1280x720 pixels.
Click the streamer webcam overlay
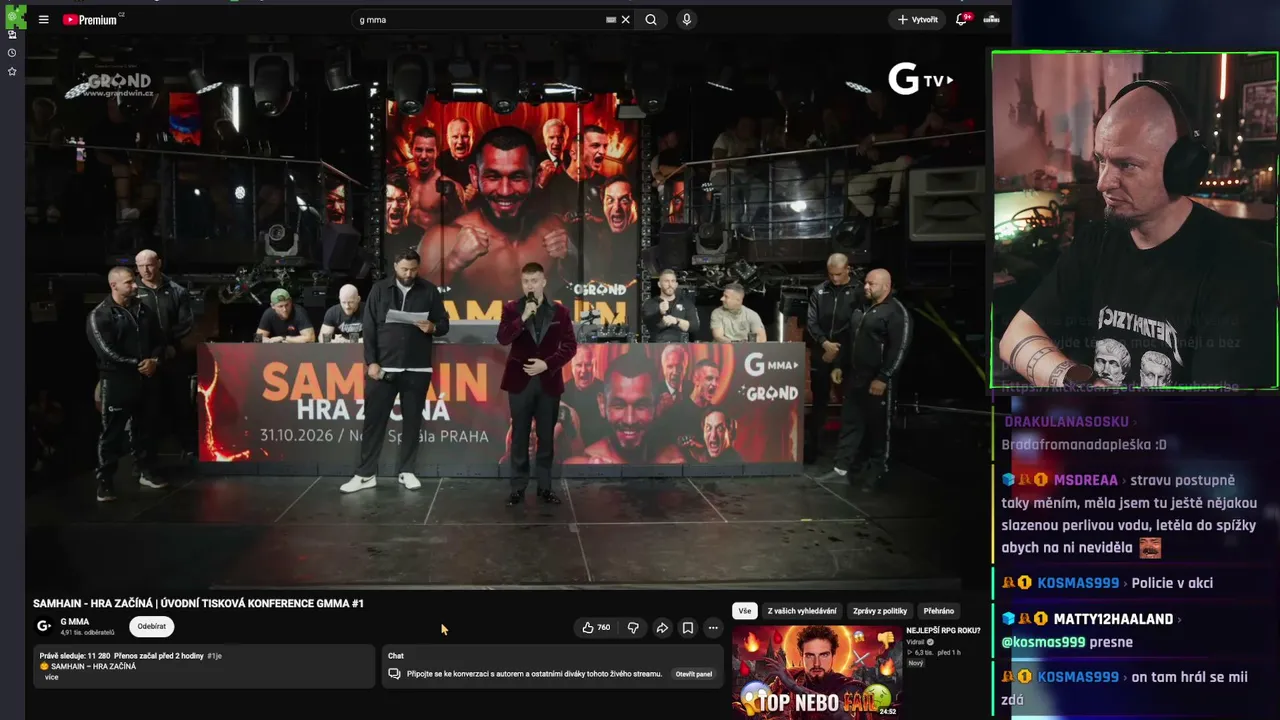tap(1134, 220)
